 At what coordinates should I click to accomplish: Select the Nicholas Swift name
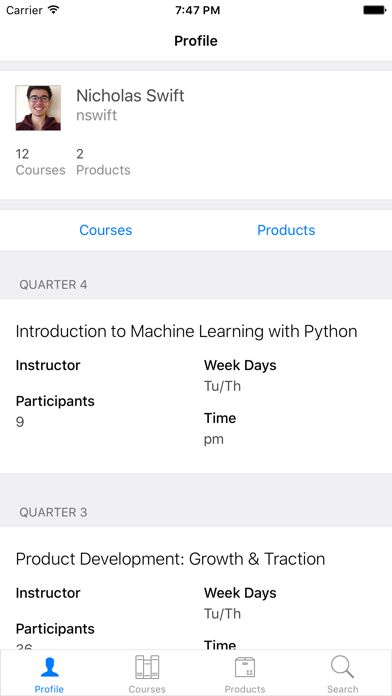coord(130,95)
